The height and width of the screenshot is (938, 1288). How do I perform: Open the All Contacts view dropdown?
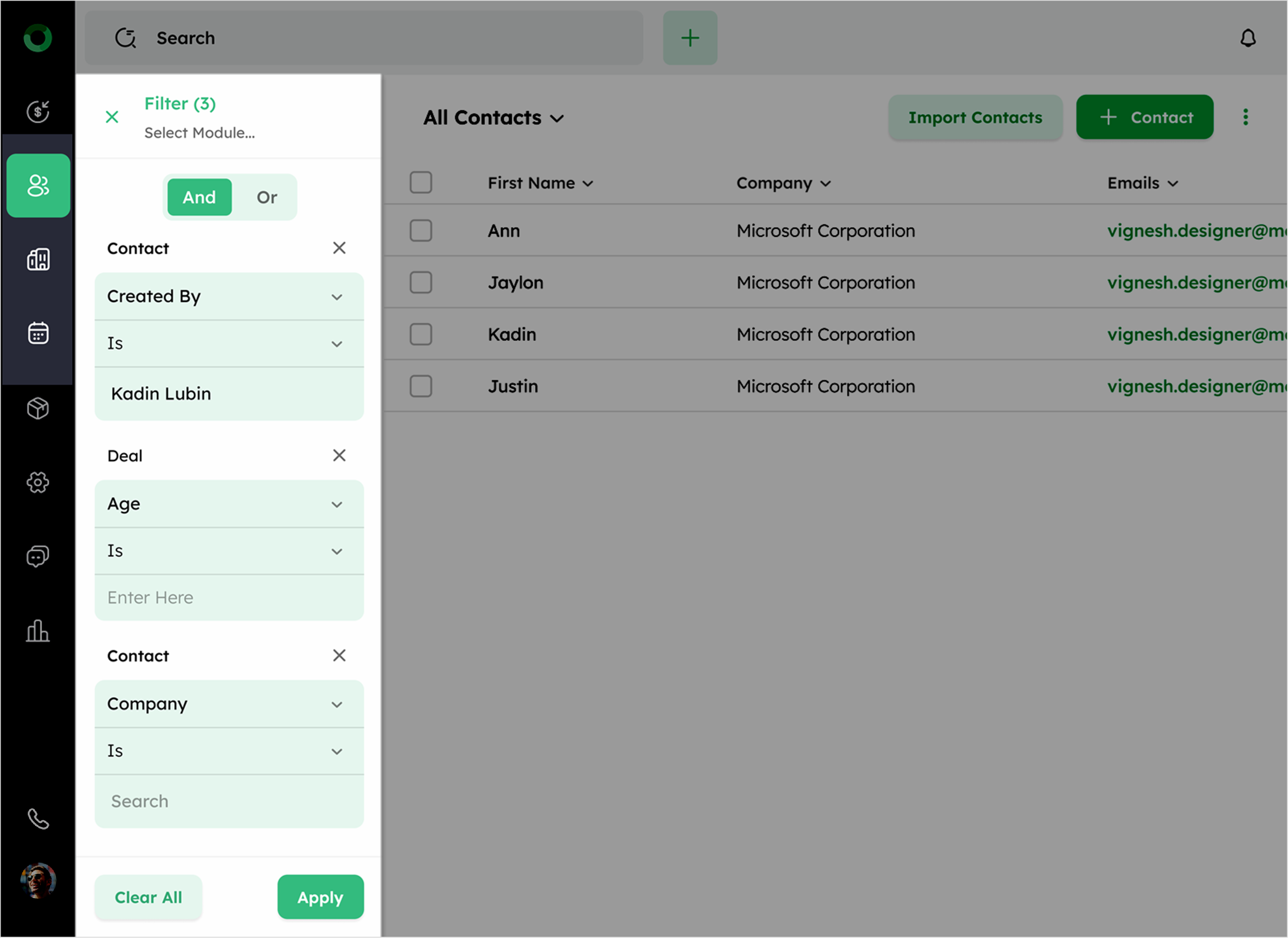tap(493, 118)
